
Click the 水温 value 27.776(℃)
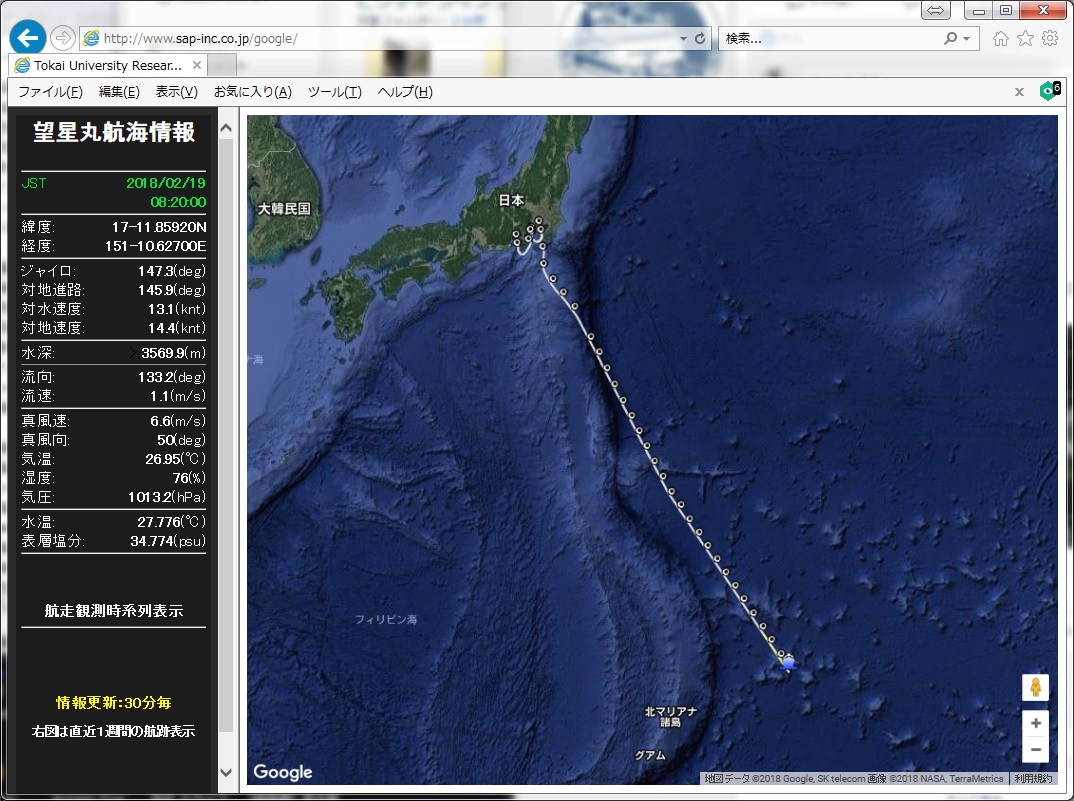point(171,521)
